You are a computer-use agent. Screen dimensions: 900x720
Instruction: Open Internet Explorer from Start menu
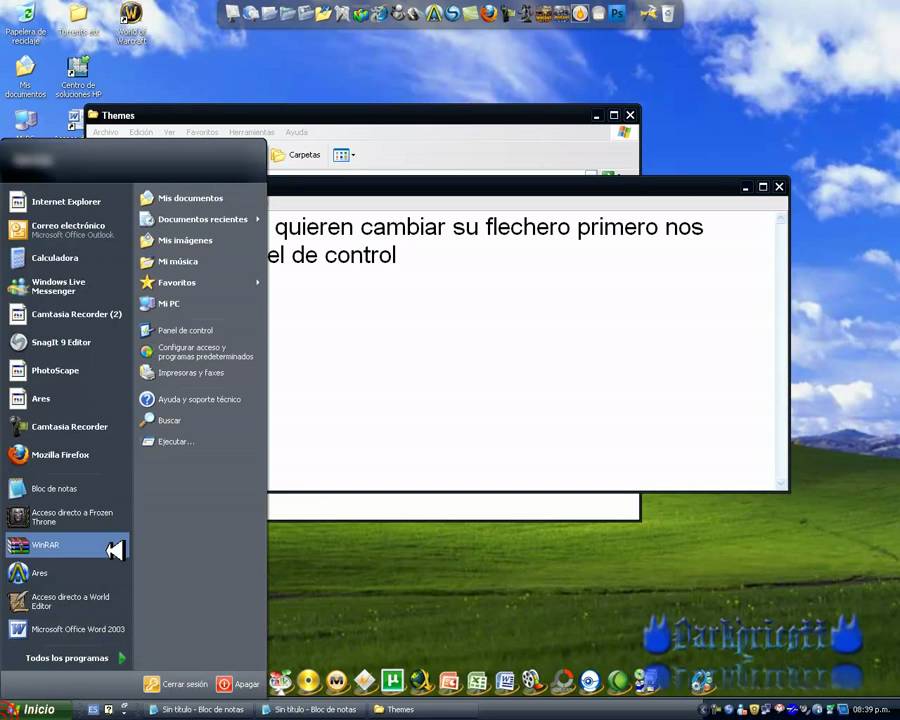67,202
